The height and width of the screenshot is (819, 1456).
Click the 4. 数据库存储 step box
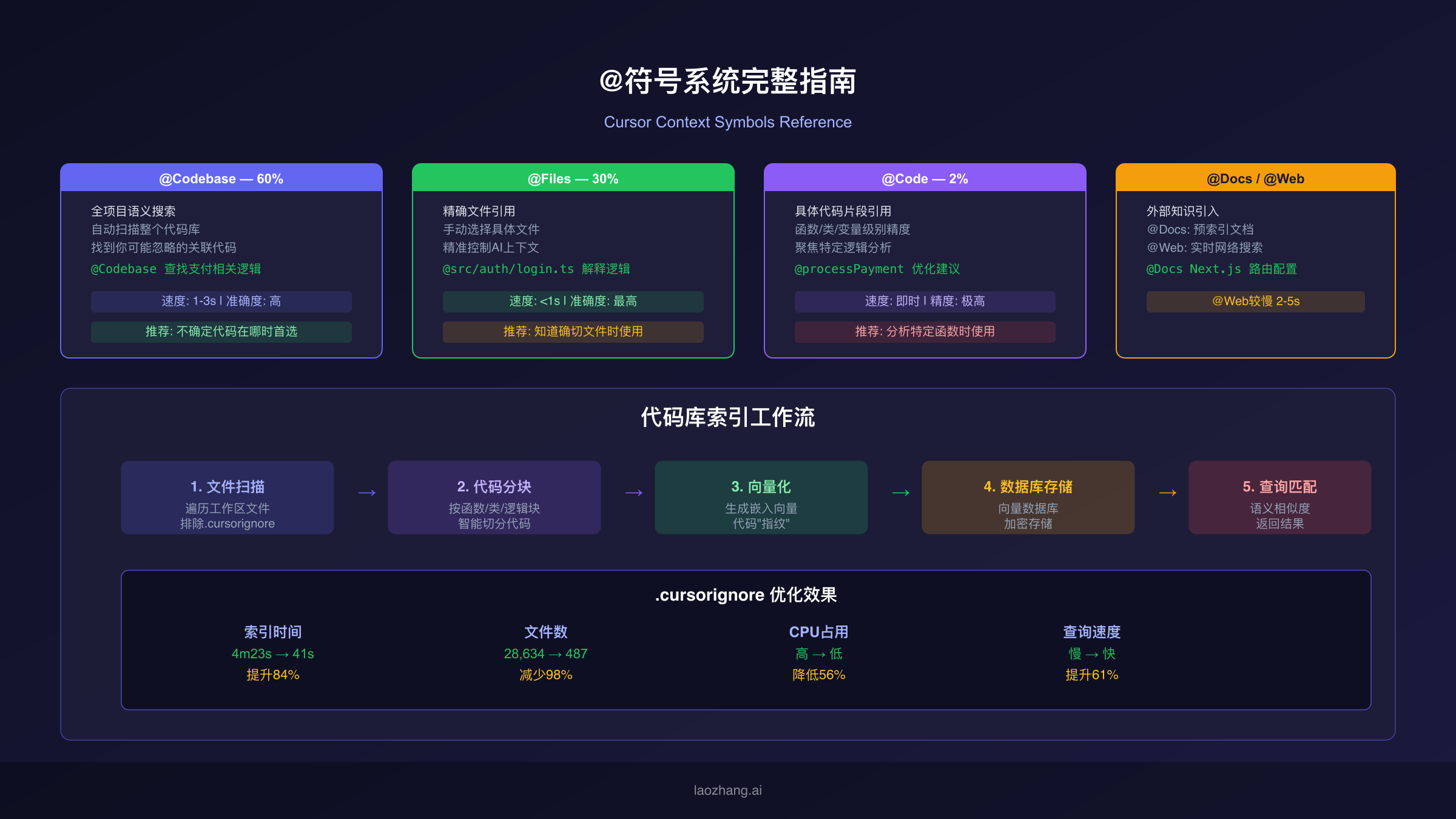[x=1028, y=497]
